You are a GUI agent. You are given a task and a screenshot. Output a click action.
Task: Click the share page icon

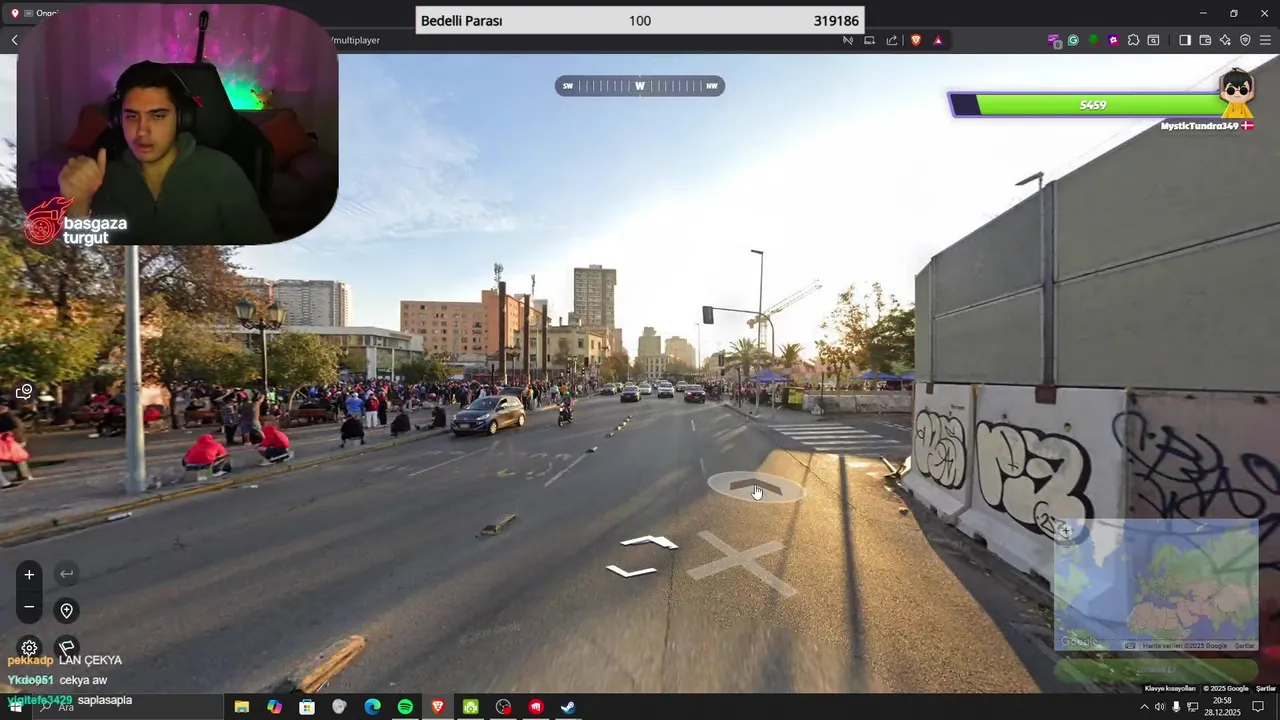(x=892, y=40)
